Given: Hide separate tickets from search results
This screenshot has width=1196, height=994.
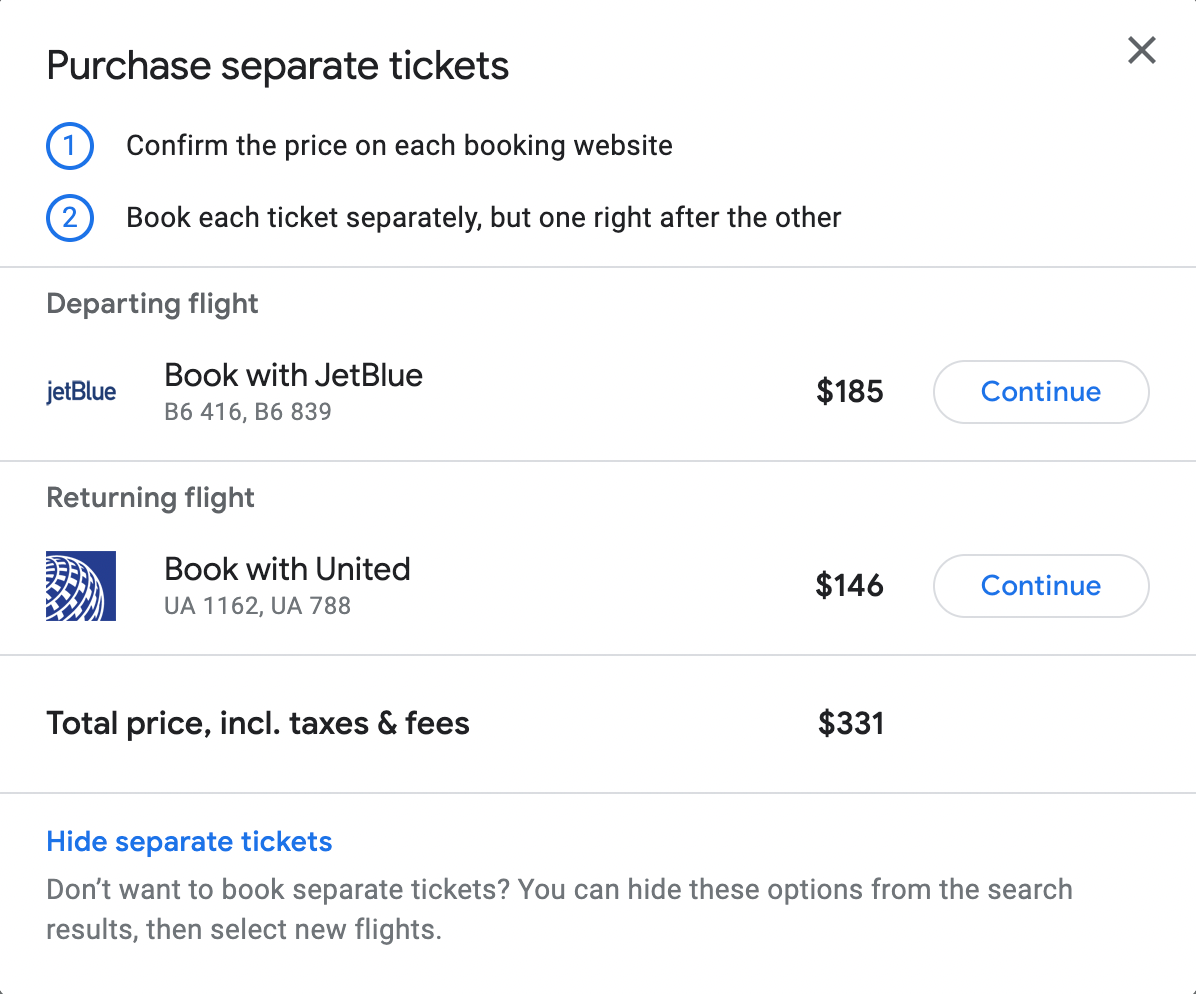Looking at the screenshot, I should tap(189, 841).
